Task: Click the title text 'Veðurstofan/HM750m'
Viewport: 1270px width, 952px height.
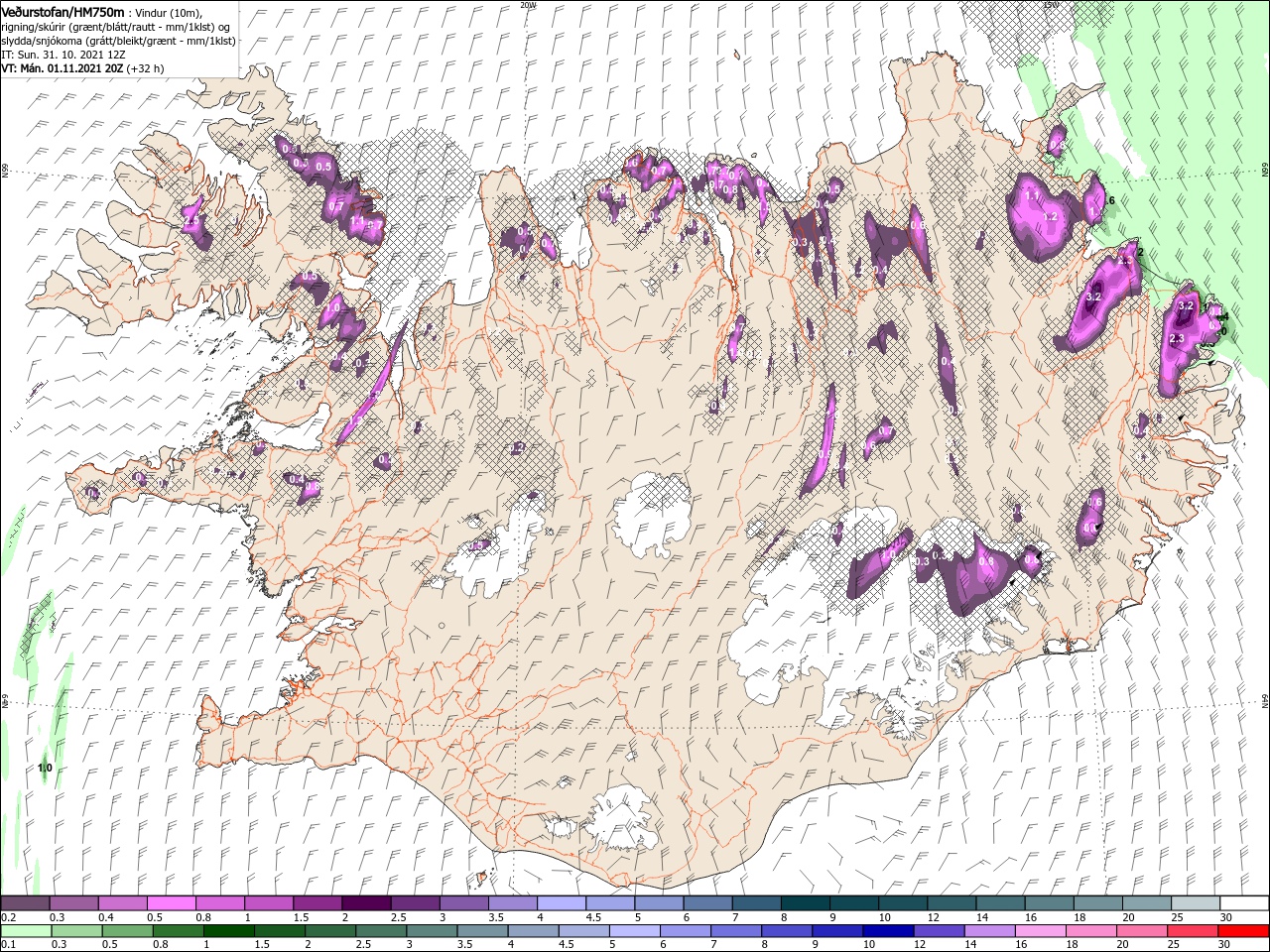Action: (x=63, y=11)
